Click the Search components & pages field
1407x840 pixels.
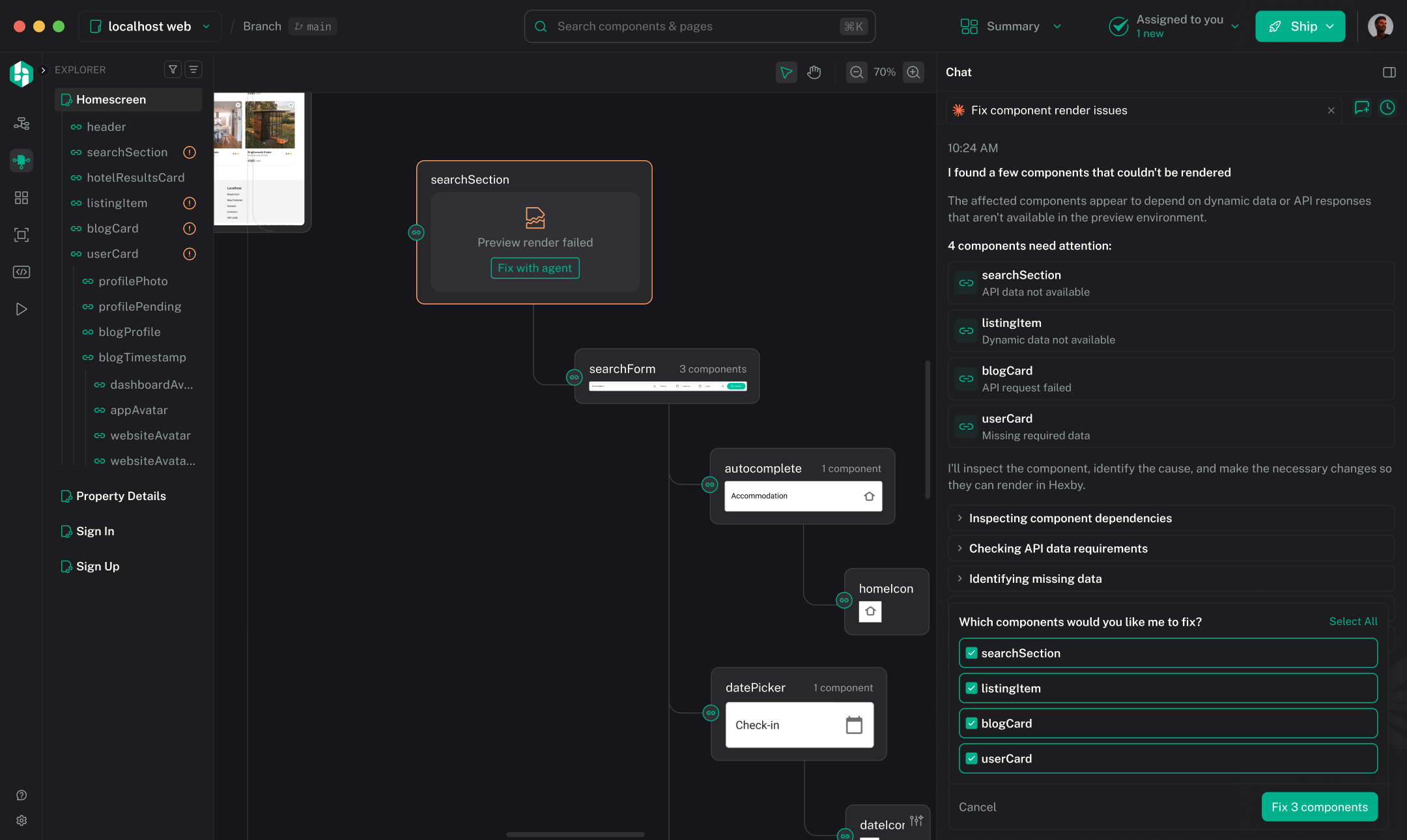point(700,26)
